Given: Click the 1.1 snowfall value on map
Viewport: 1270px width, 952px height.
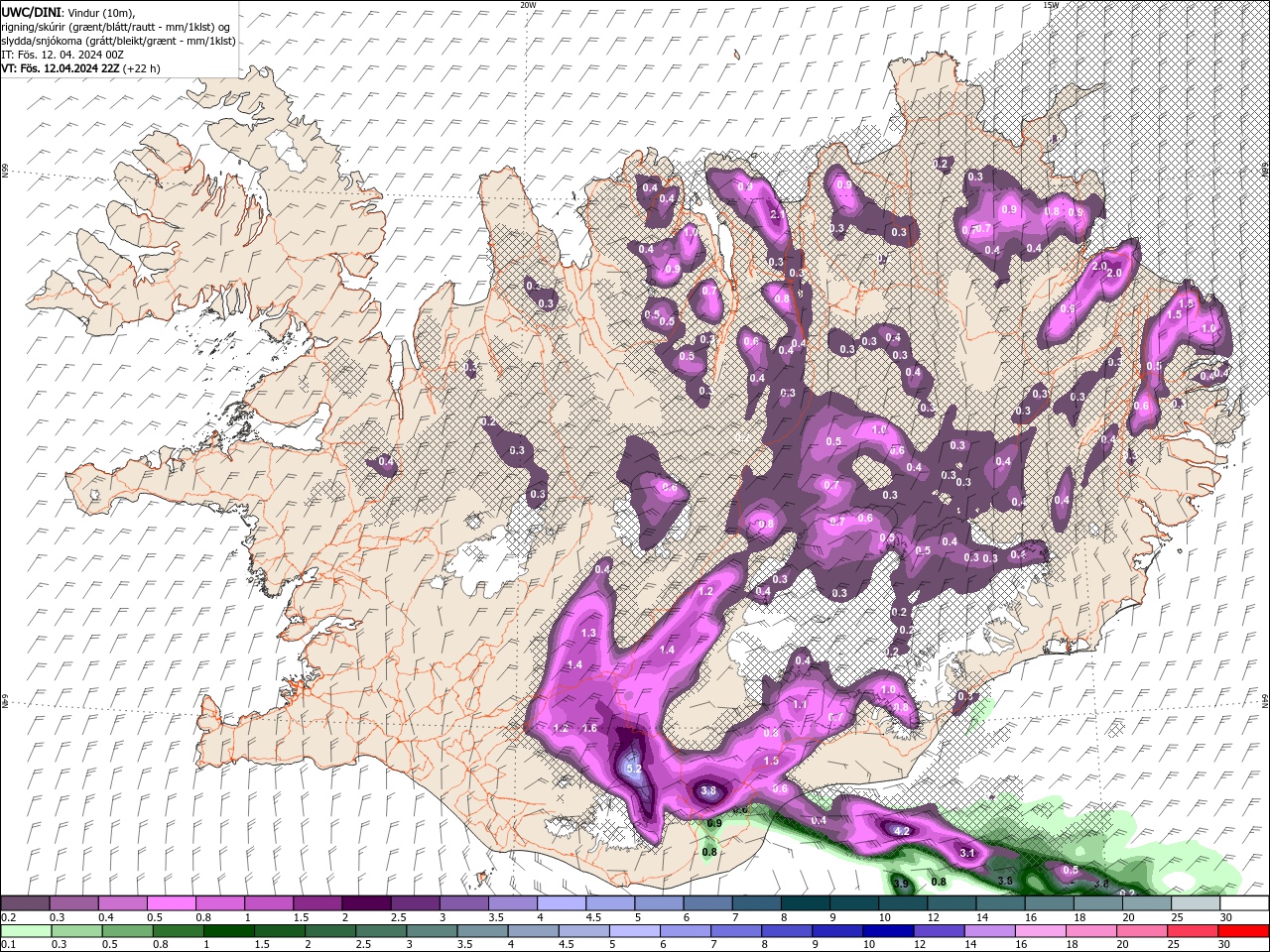Looking at the screenshot, I should [800, 703].
